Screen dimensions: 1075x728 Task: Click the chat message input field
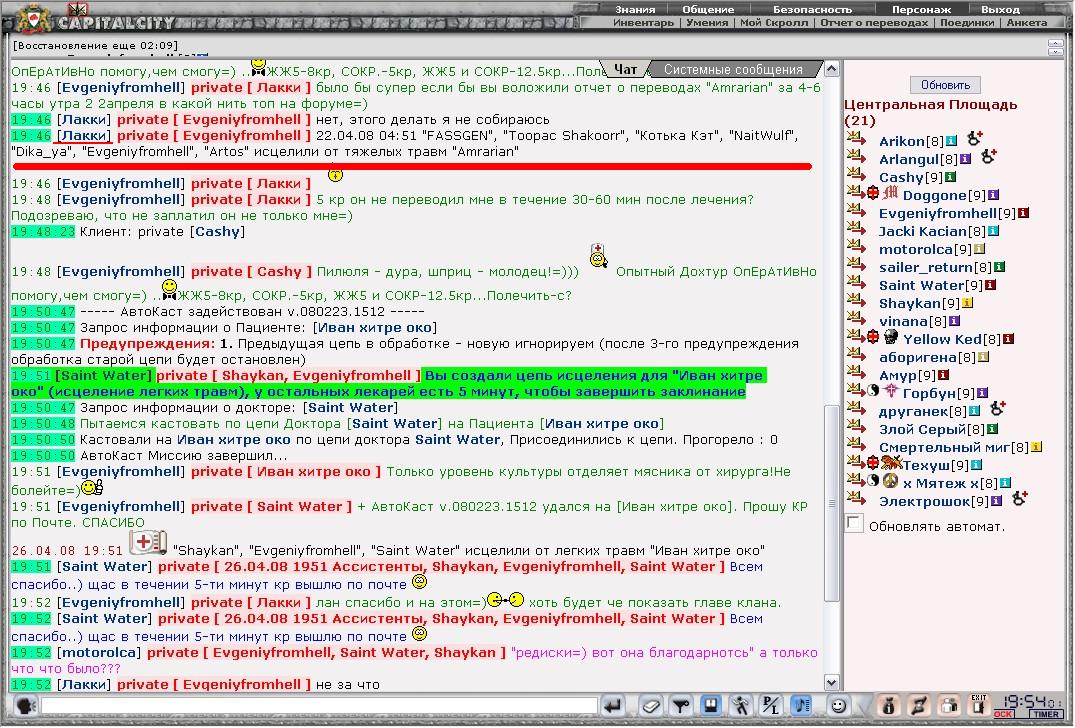[319, 705]
